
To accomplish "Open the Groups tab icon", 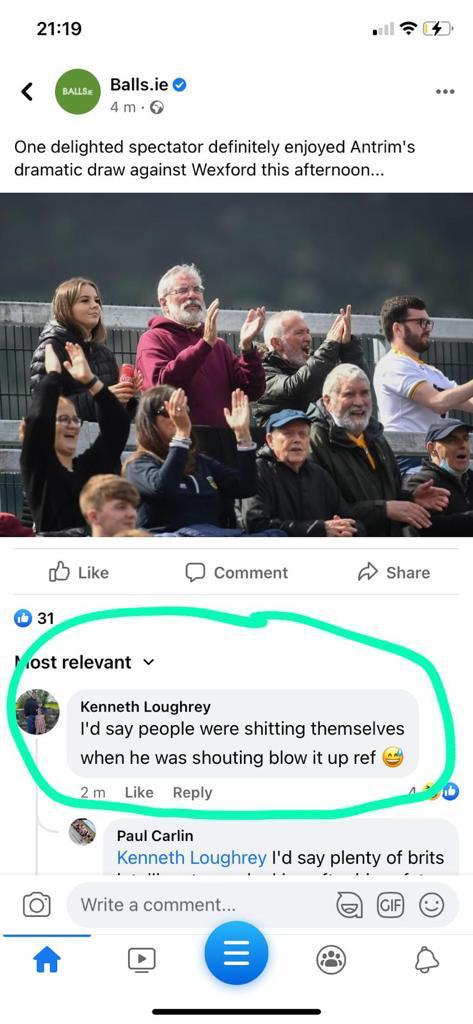I will [331, 959].
